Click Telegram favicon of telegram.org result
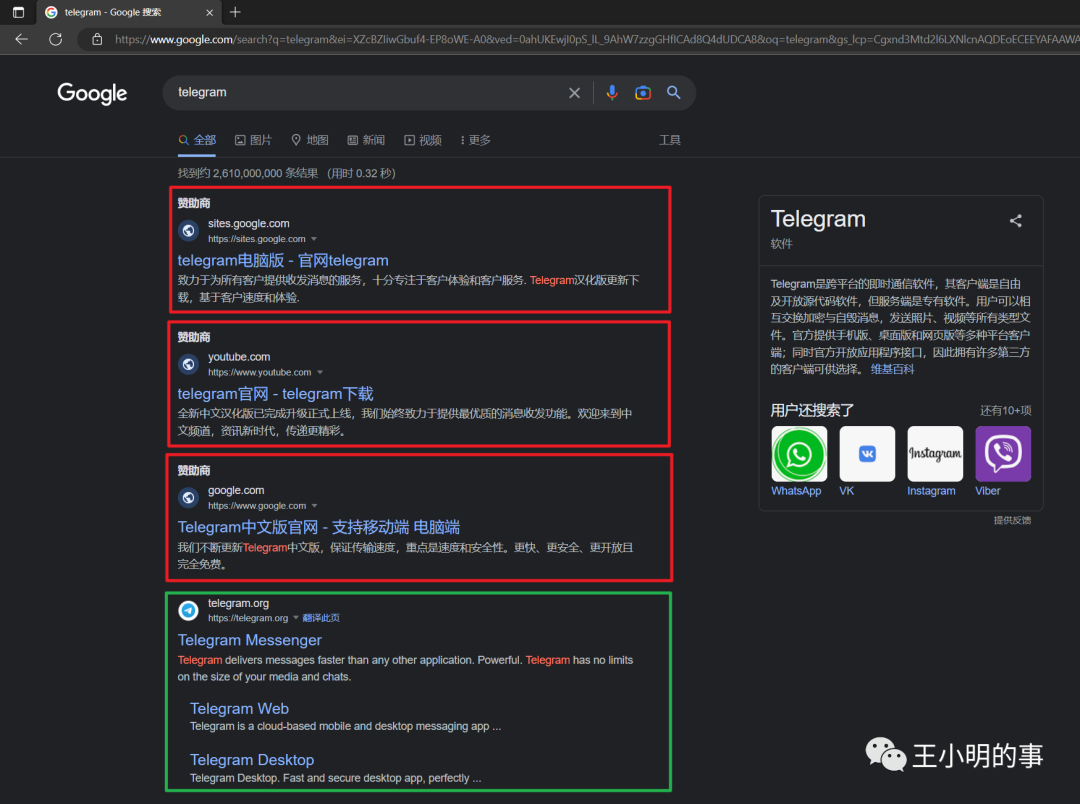 (x=188, y=610)
